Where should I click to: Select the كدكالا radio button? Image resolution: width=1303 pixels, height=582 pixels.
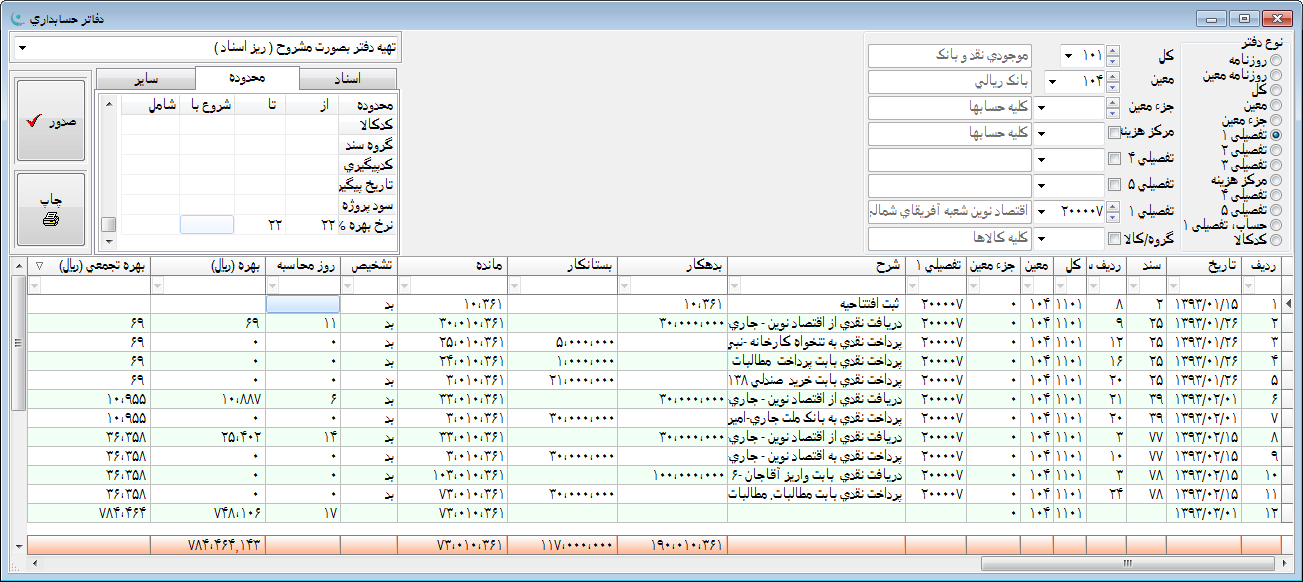[x=1275, y=240]
